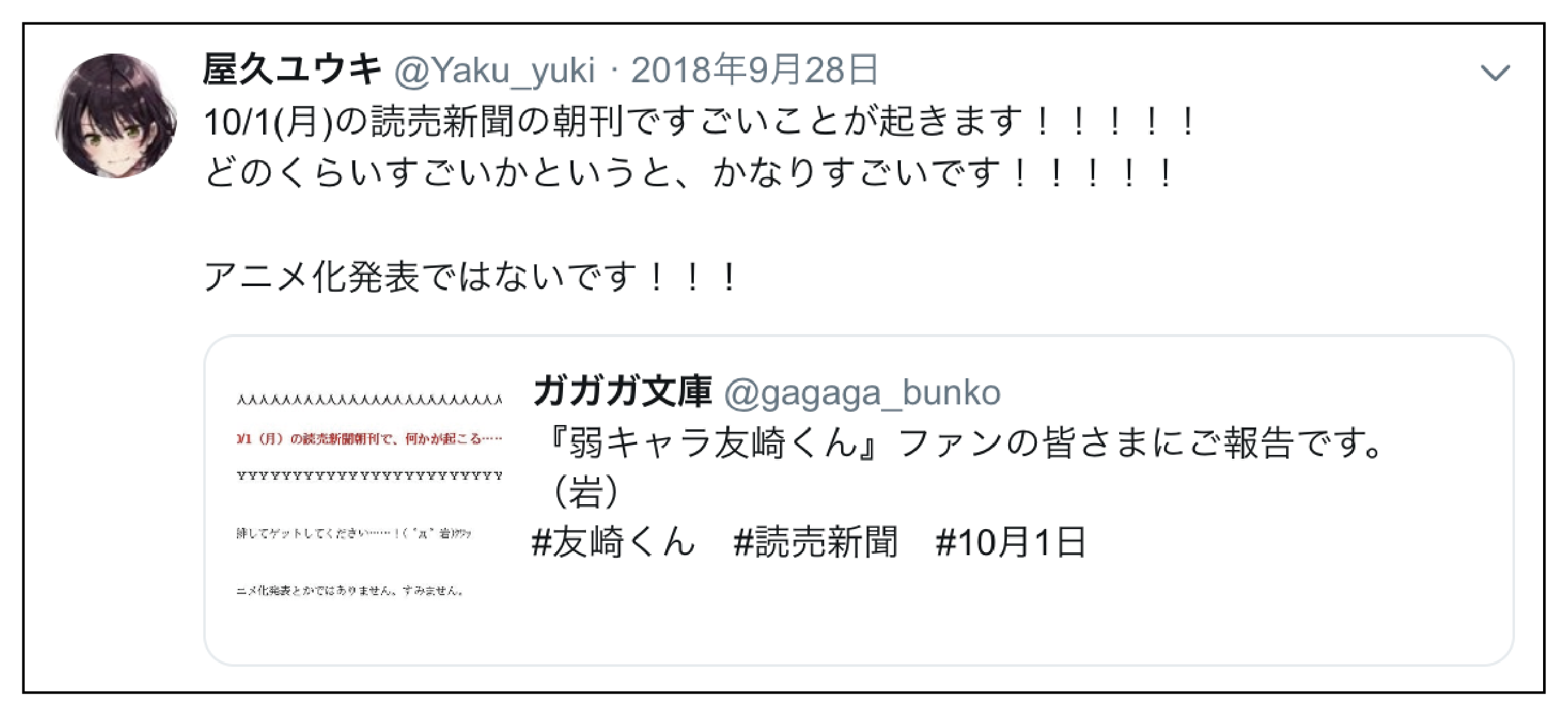Click 屋久ユウキ profile avatar picture
Image resolution: width=1568 pixels, height=716 pixels.
click(116, 115)
